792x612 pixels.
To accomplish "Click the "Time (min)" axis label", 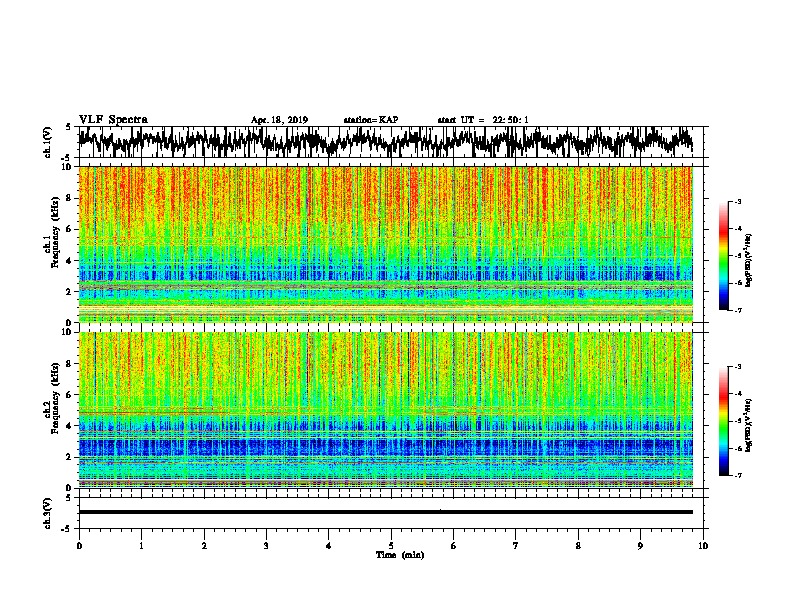I will click(400, 555).
